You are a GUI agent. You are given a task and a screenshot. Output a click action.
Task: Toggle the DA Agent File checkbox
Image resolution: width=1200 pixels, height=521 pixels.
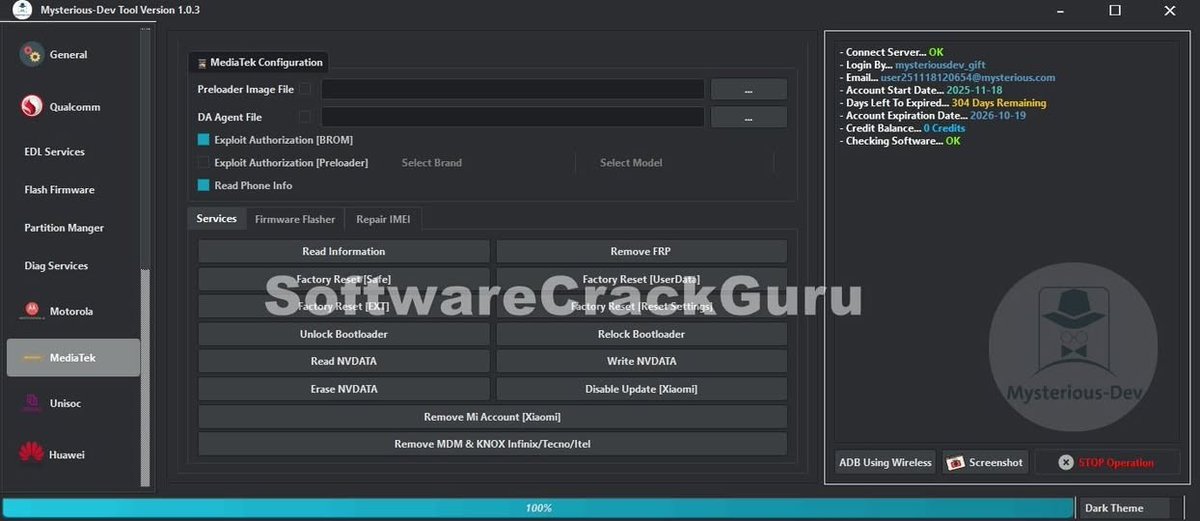[x=305, y=117]
